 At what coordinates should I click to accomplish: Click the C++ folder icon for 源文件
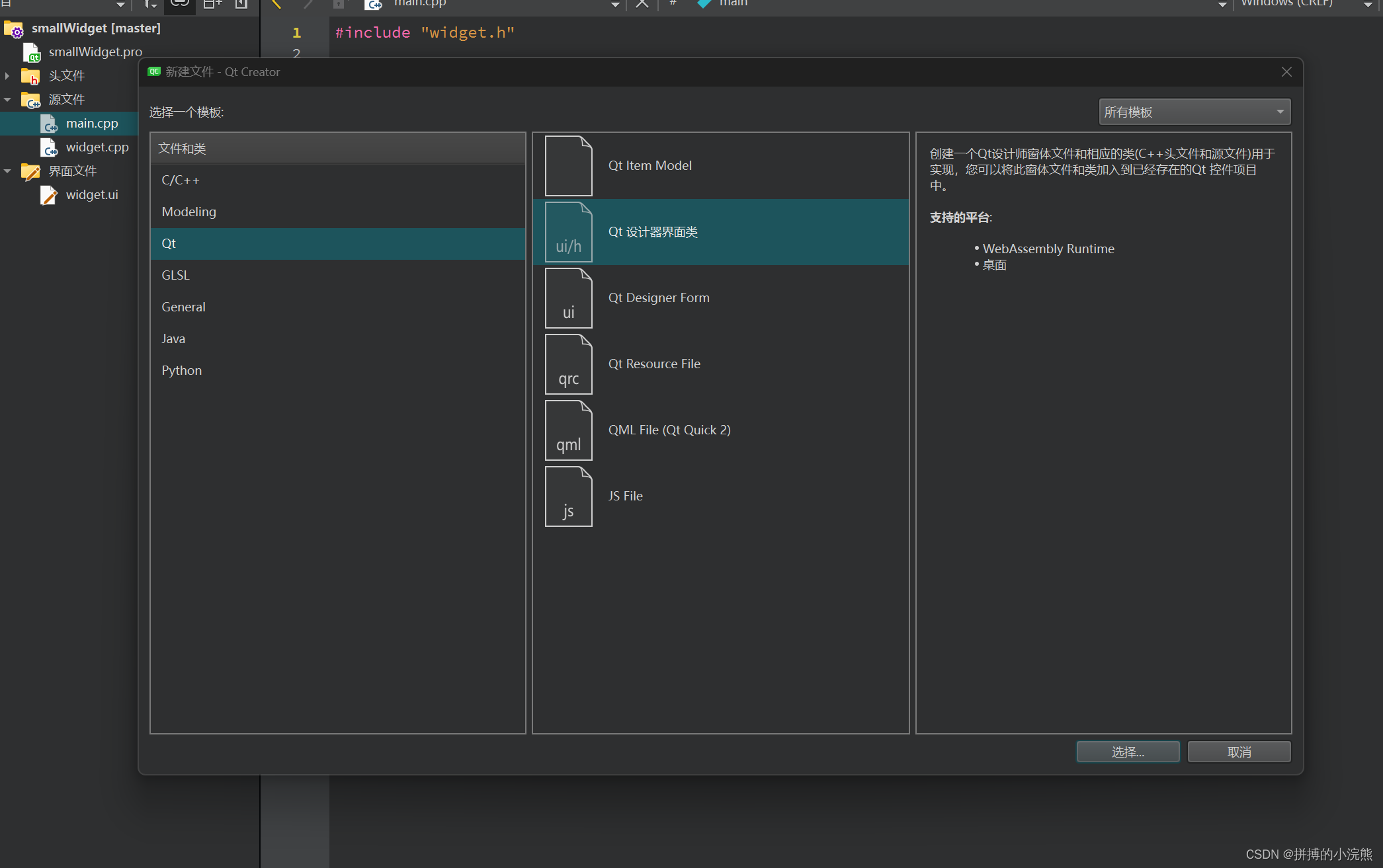coord(30,100)
